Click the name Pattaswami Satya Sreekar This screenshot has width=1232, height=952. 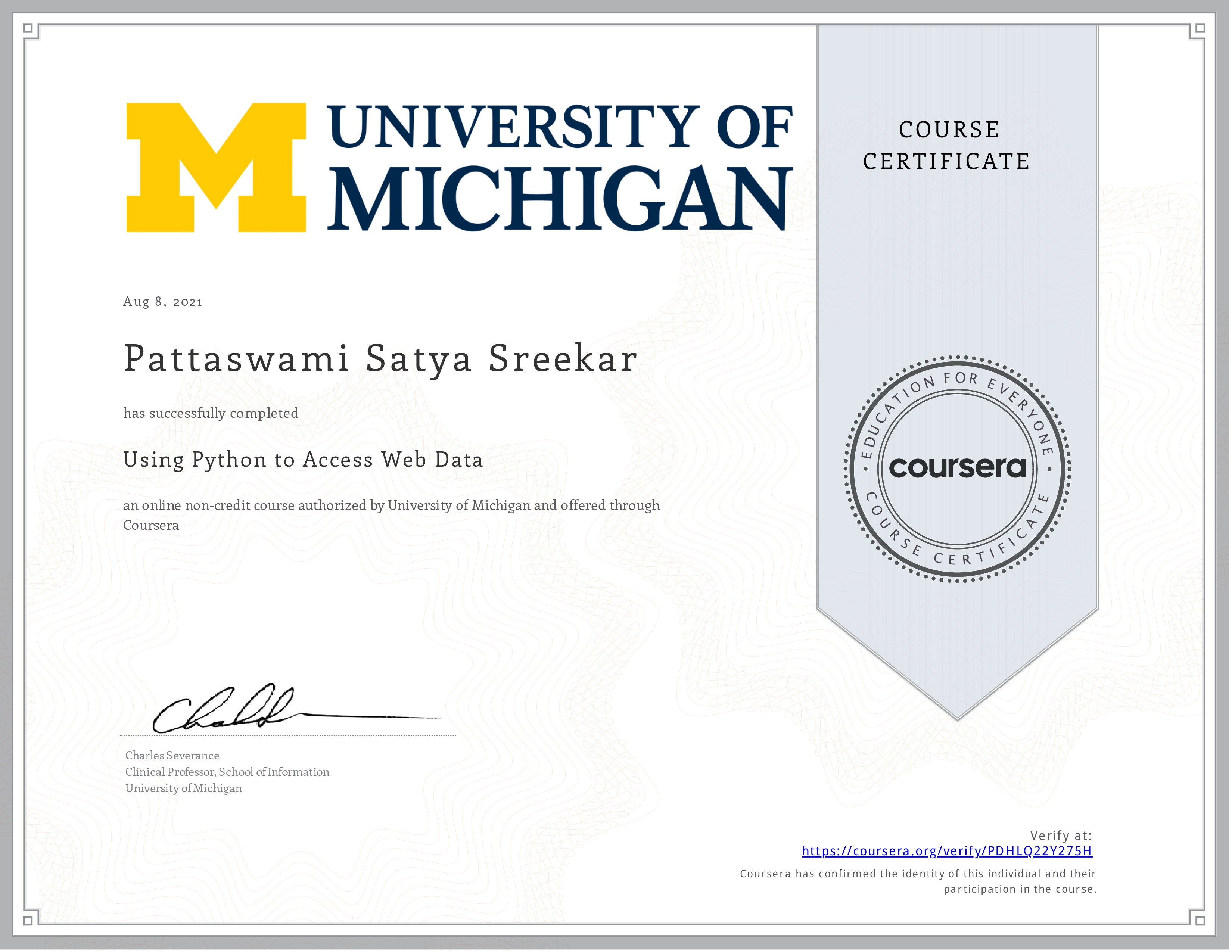coord(380,359)
